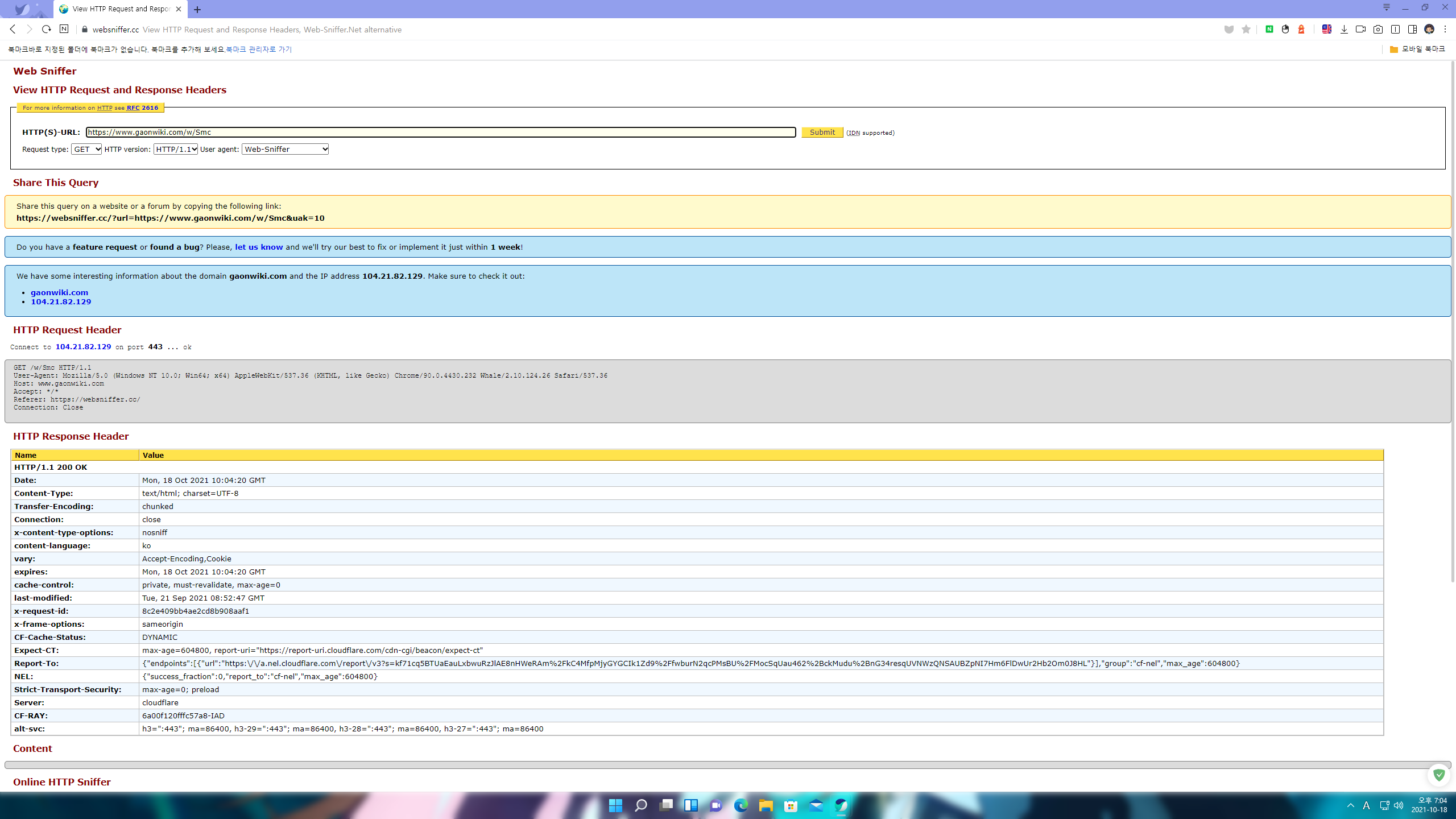Open the volume speaker tray icon
Image resolution: width=1456 pixels, height=819 pixels.
tap(1399, 805)
